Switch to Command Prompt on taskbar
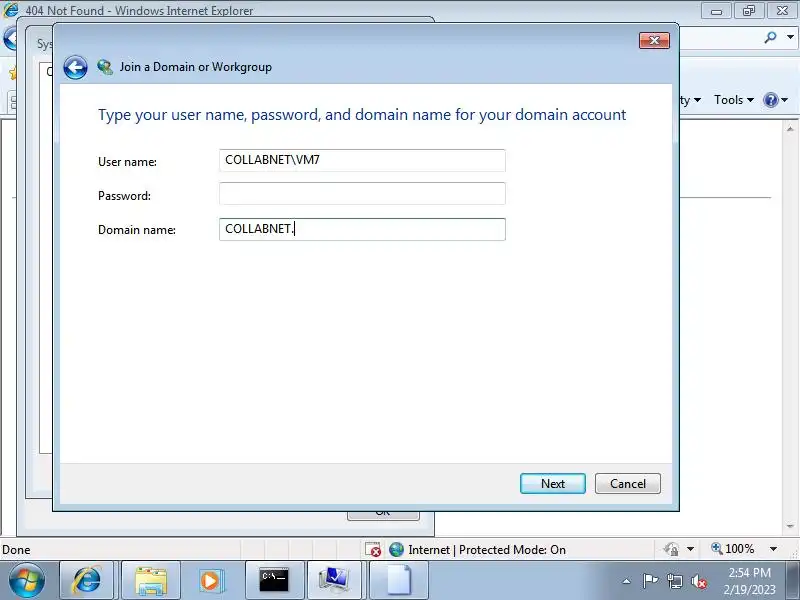Viewport: 800px width, 600px height. pyautogui.click(x=274, y=580)
